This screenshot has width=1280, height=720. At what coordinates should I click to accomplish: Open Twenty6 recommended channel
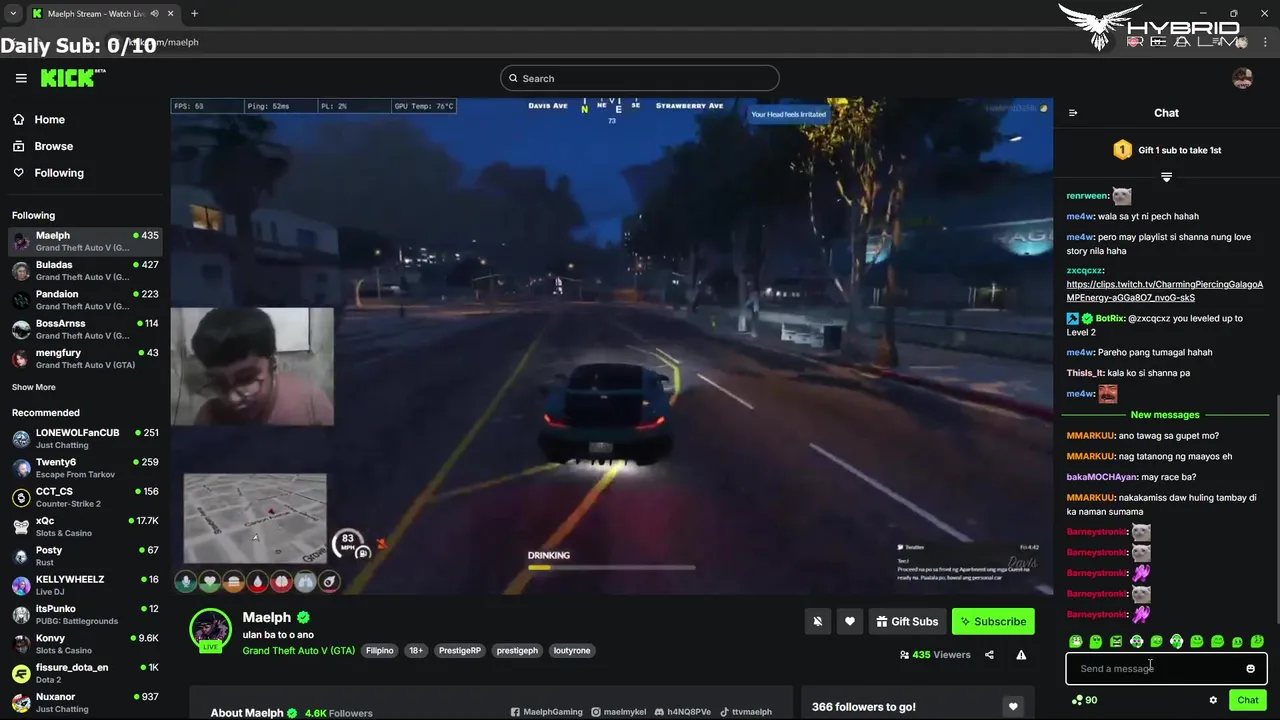85,468
